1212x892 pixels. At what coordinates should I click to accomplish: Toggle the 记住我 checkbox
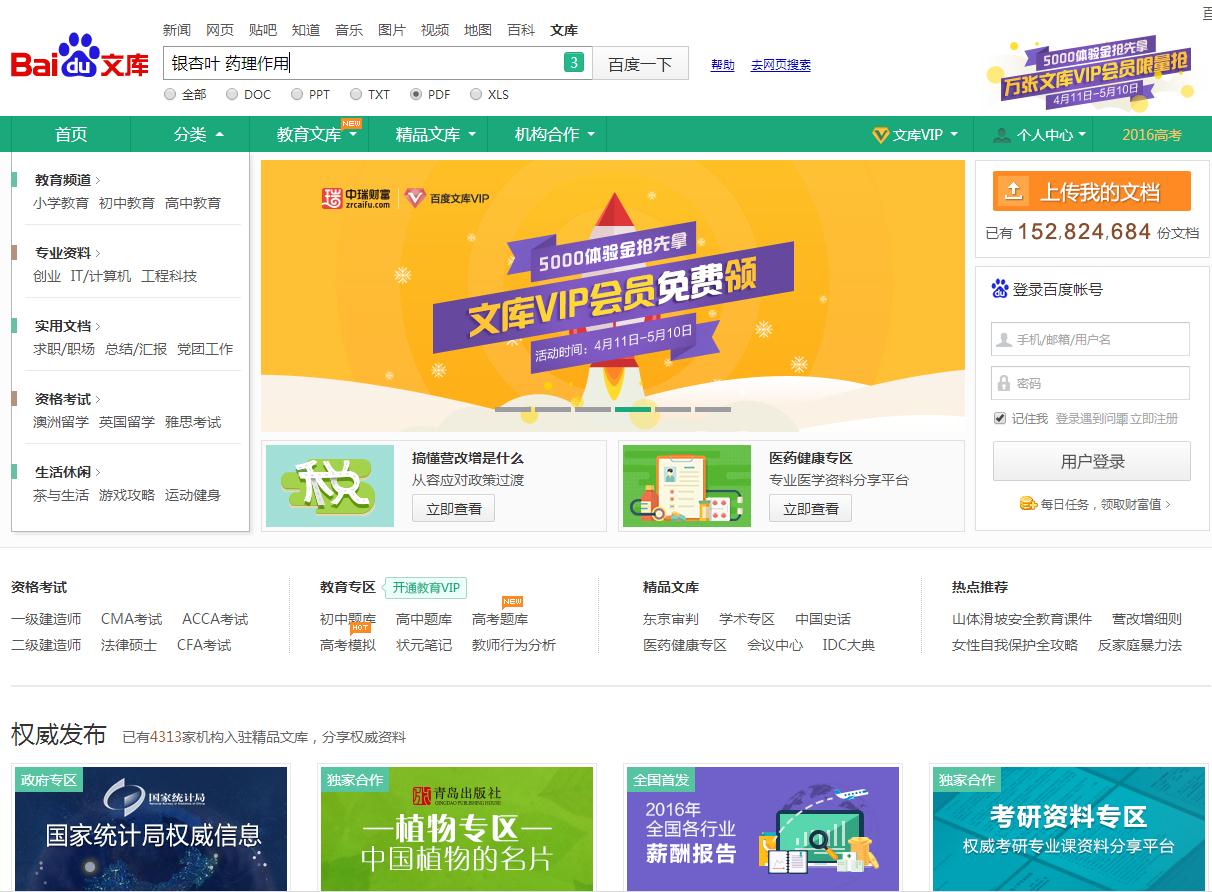[1000, 418]
